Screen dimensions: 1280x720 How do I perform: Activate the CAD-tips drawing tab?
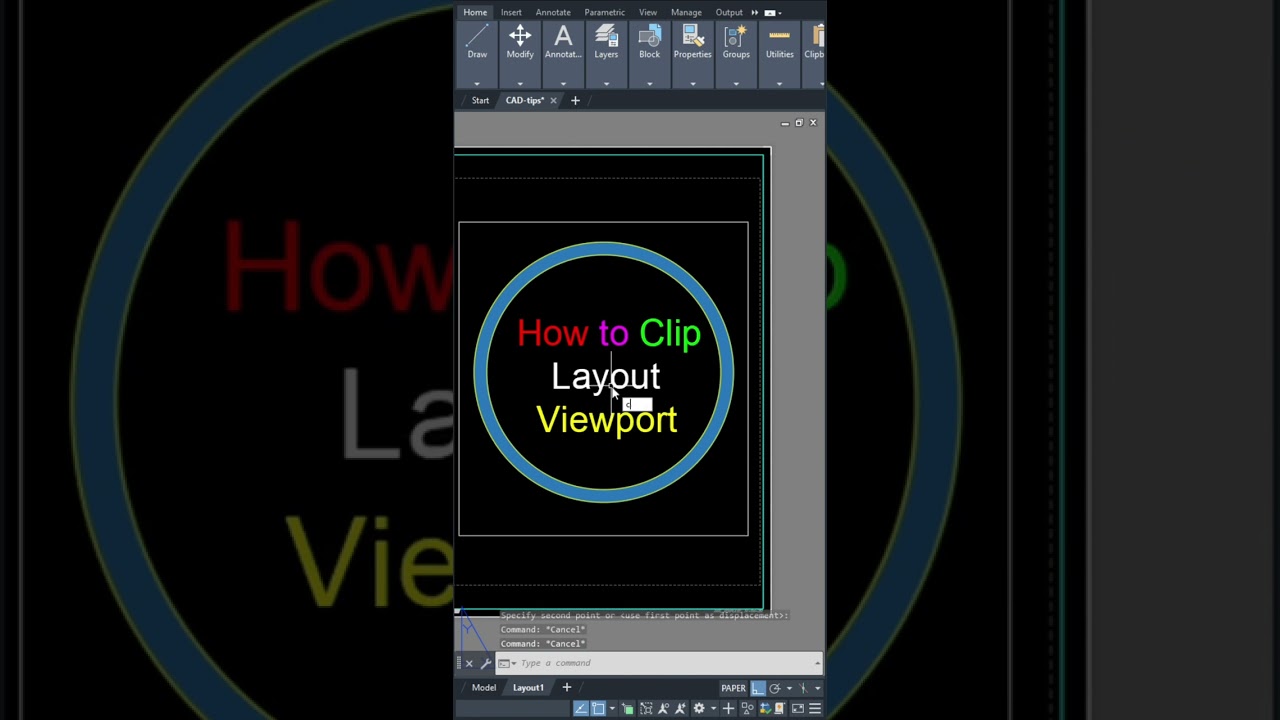524,100
